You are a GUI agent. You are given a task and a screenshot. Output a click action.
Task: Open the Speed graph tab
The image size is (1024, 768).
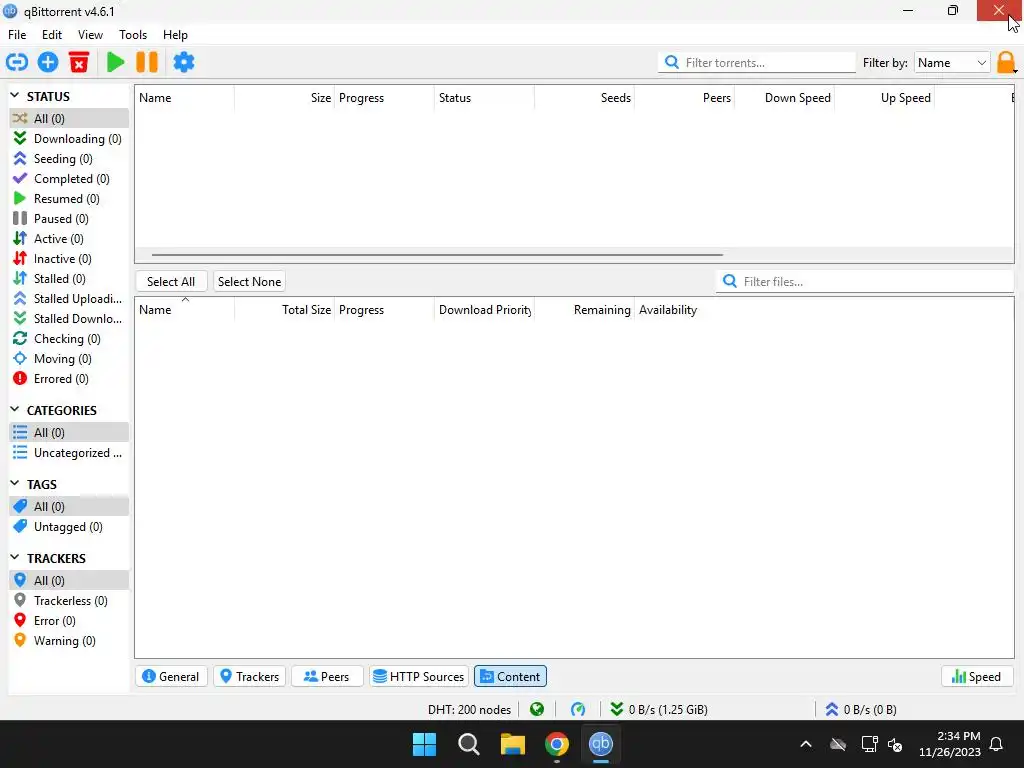pyautogui.click(x=977, y=677)
